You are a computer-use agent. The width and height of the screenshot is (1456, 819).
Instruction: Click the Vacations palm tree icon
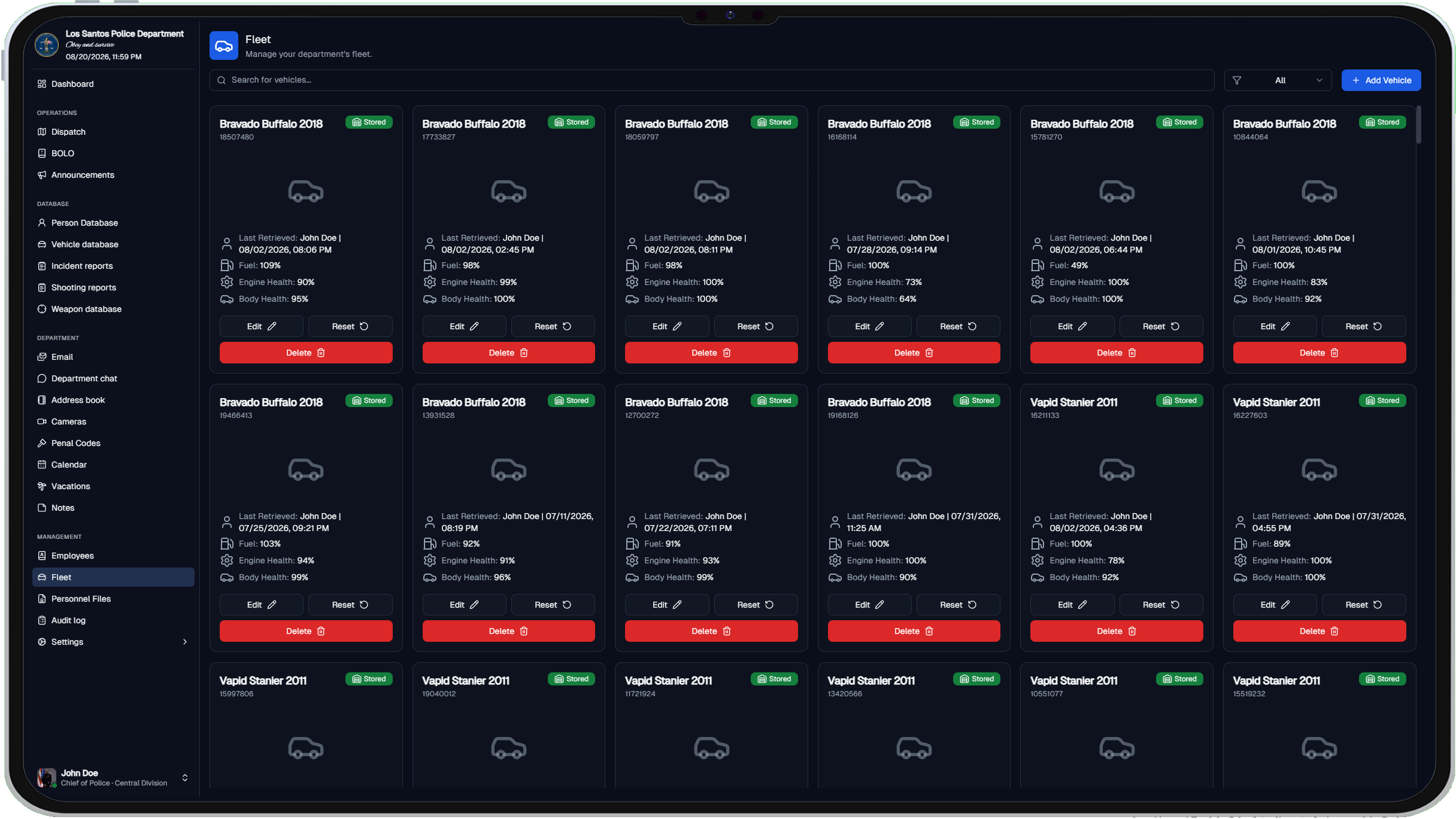42,486
